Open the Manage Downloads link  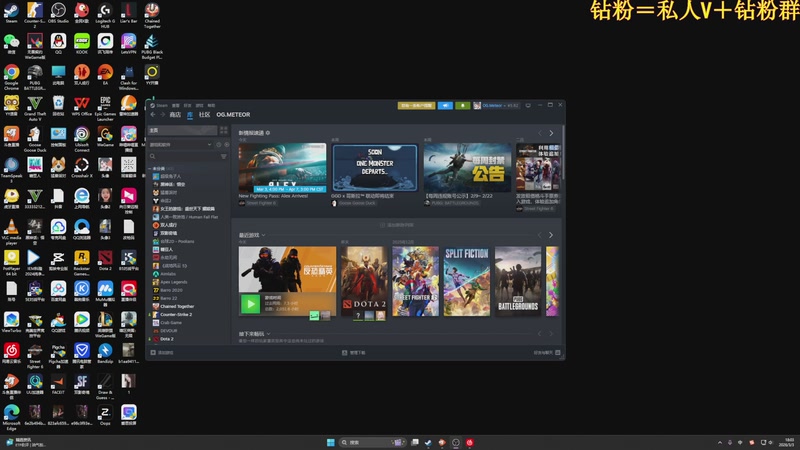(x=353, y=353)
